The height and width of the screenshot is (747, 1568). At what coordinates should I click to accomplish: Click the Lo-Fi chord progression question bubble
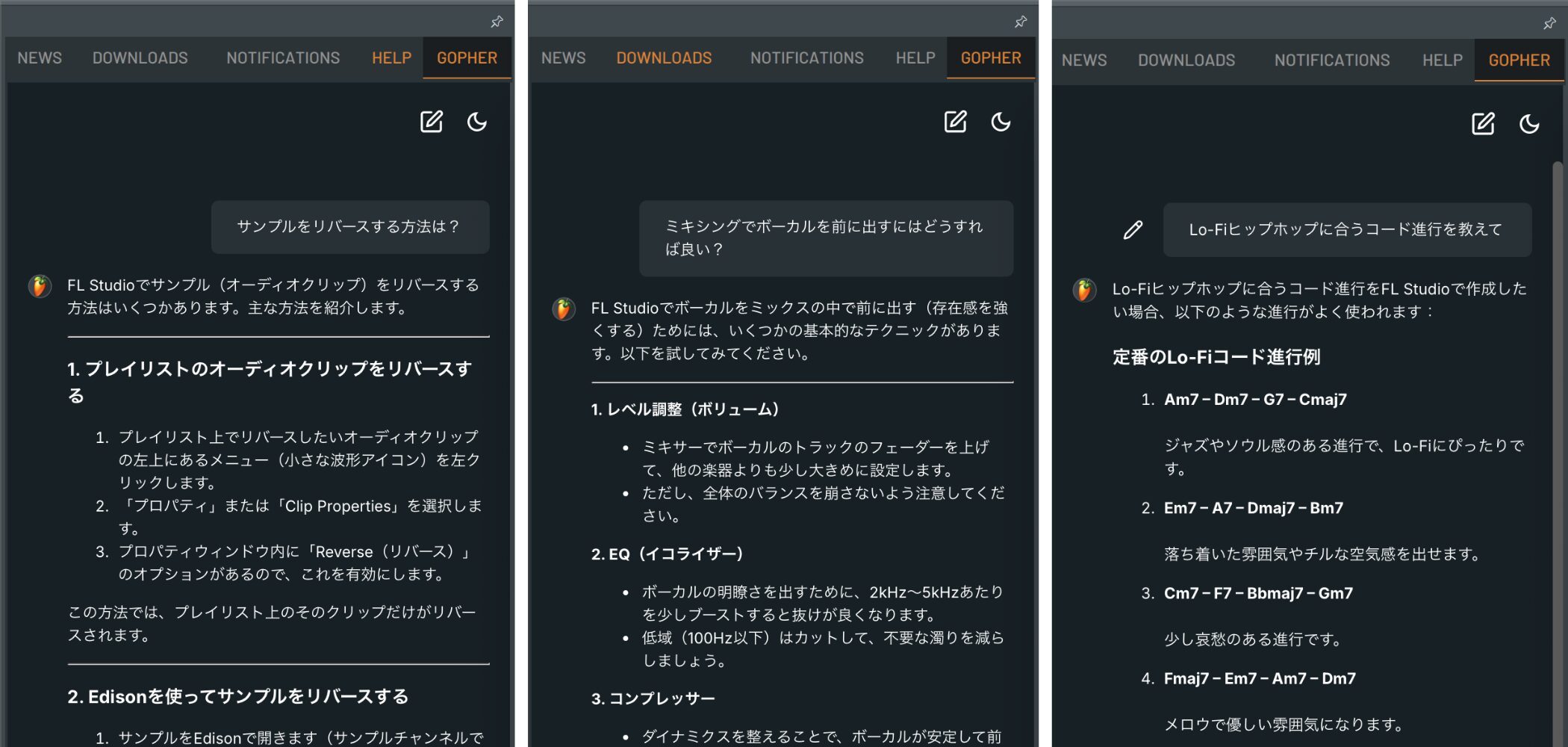click(1347, 229)
